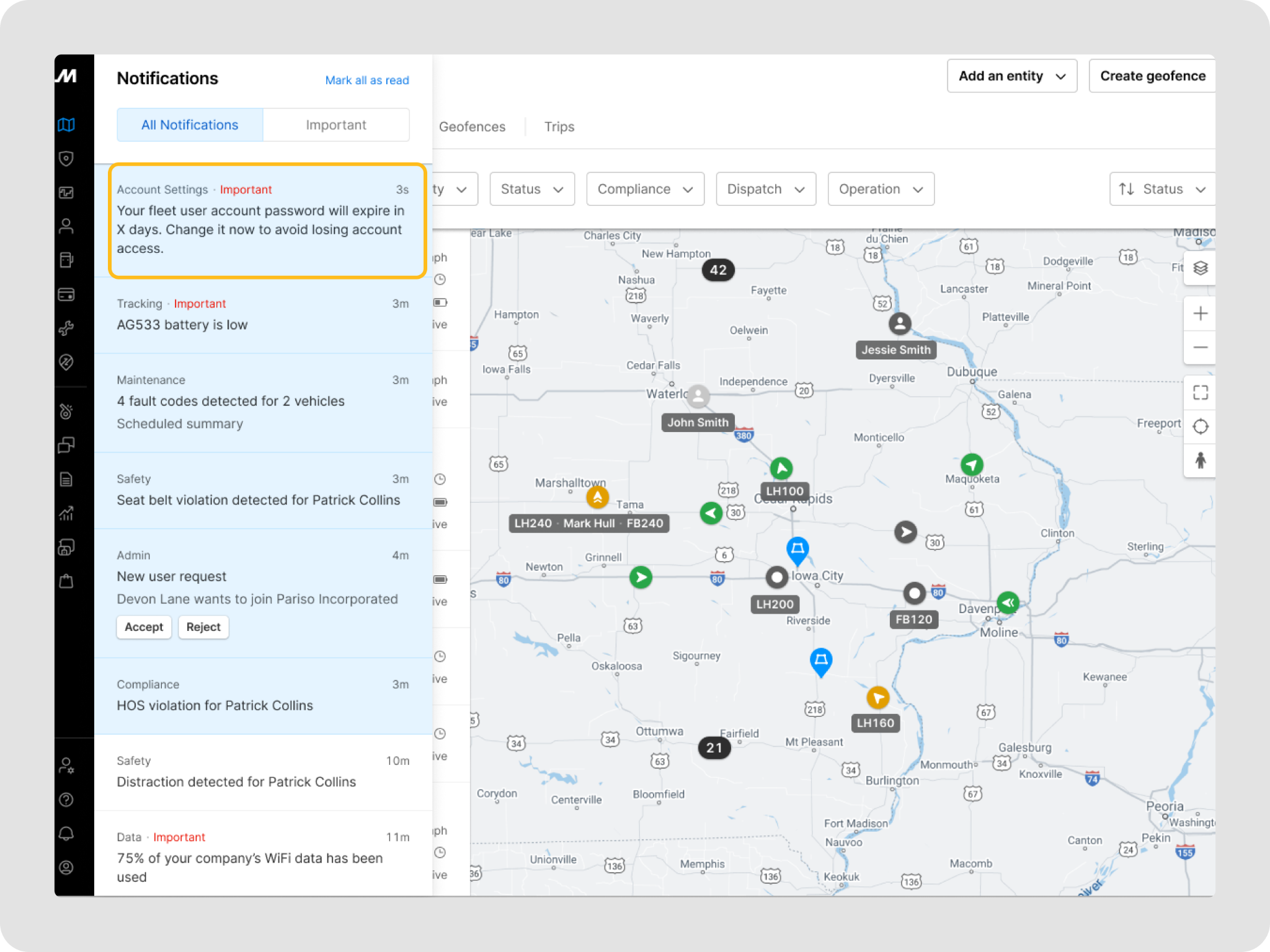Zoom in on the map
The height and width of the screenshot is (952, 1270).
1200,314
